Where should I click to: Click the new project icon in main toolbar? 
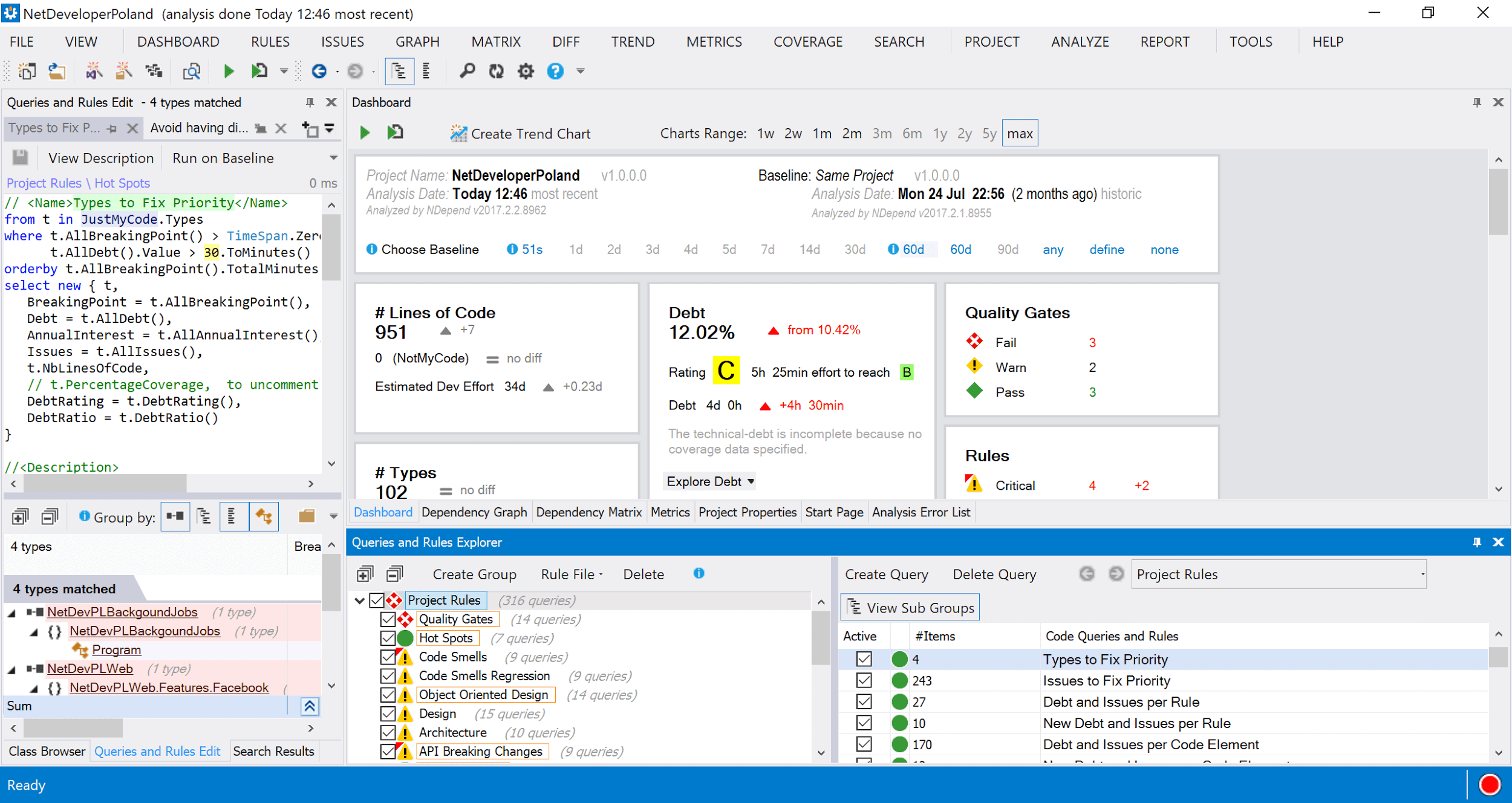27,71
